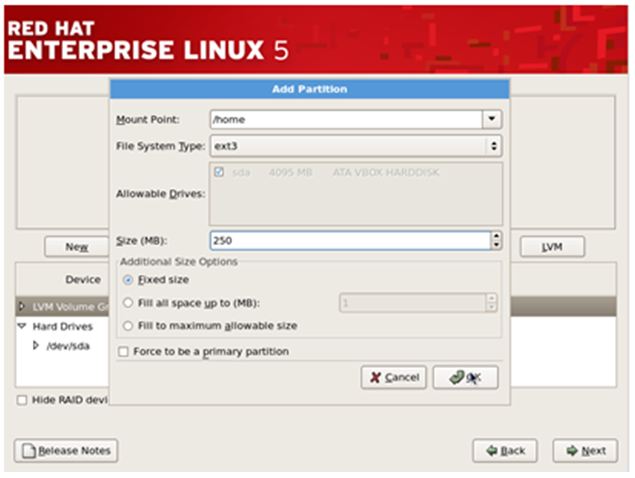Decrease Size (MB) with the down stepper arrow
The image size is (635, 478).
coord(496,245)
